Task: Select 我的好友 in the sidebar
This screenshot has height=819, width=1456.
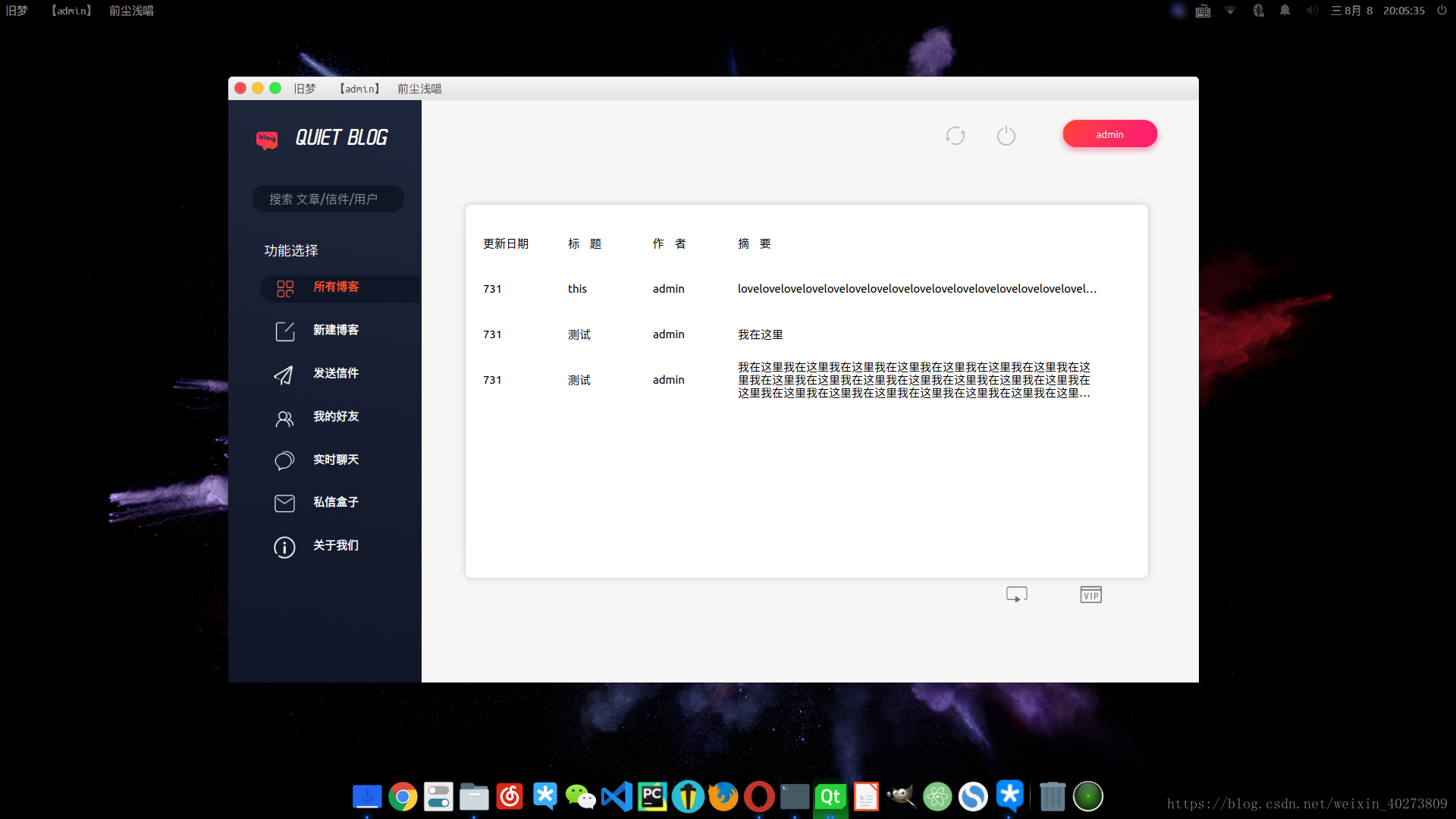Action: pyautogui.click(x=335, y=417)
